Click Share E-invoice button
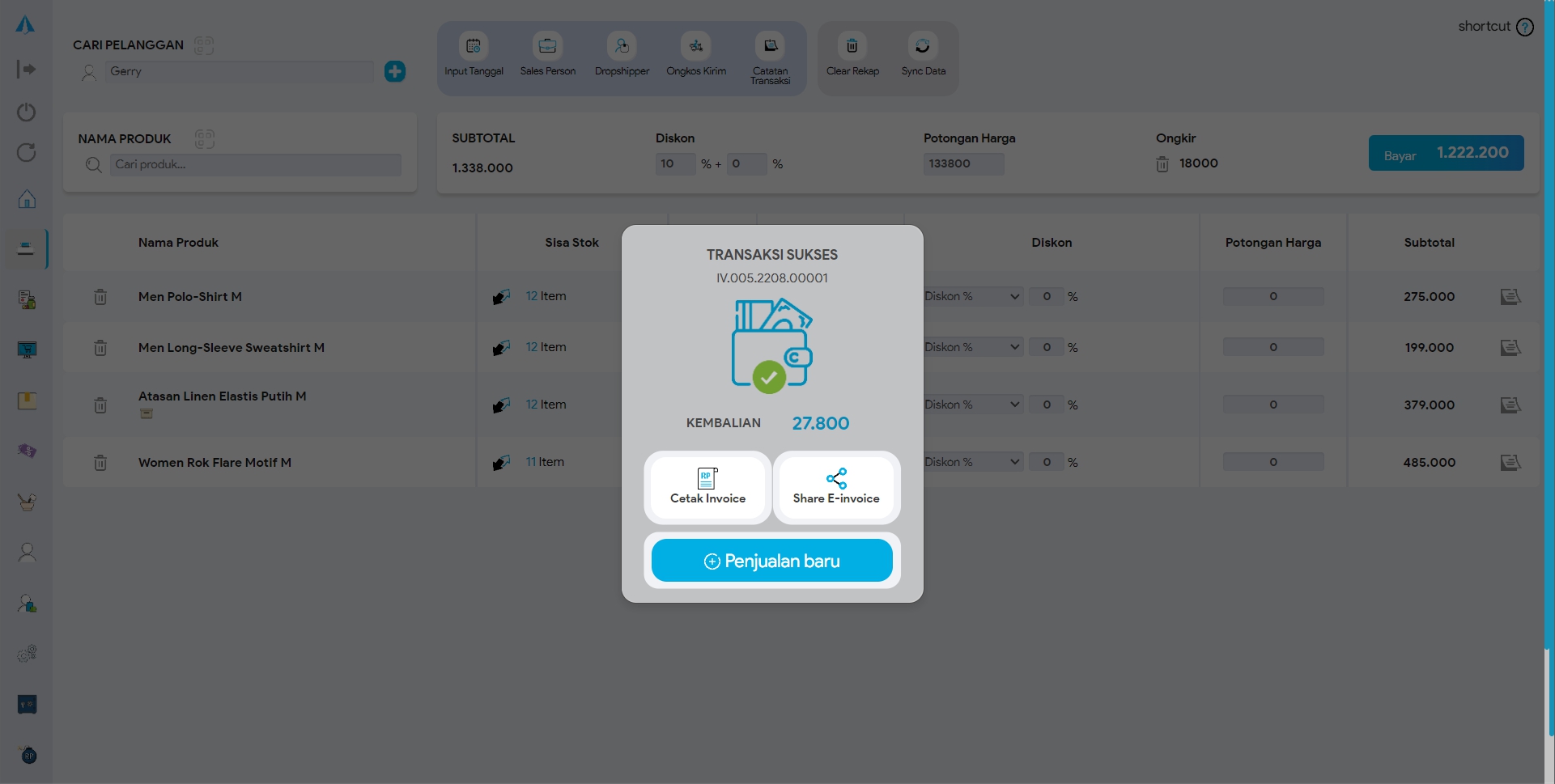Image resolution: width=1555 pixels, height=784 pixels. pyautogui.click(x=836, y=487)
